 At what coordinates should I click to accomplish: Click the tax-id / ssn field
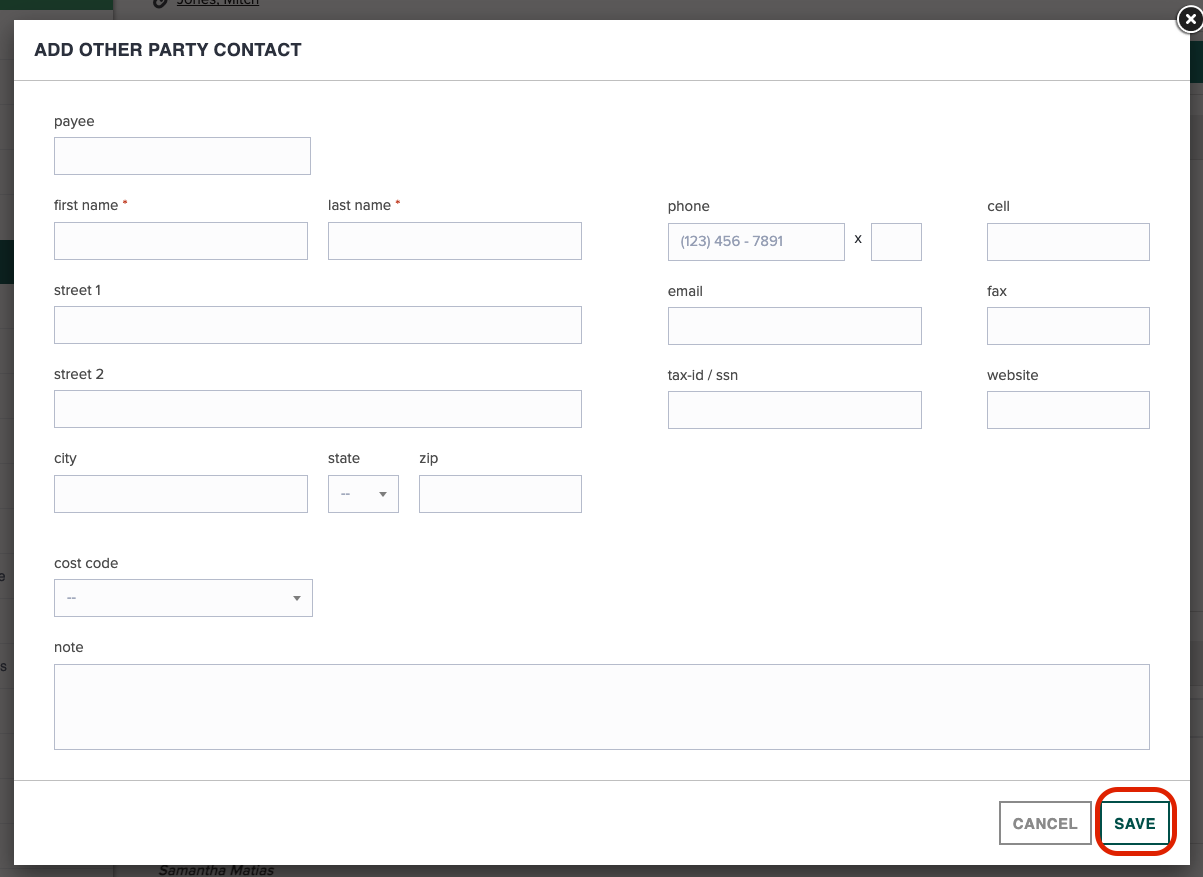[795, 410]
